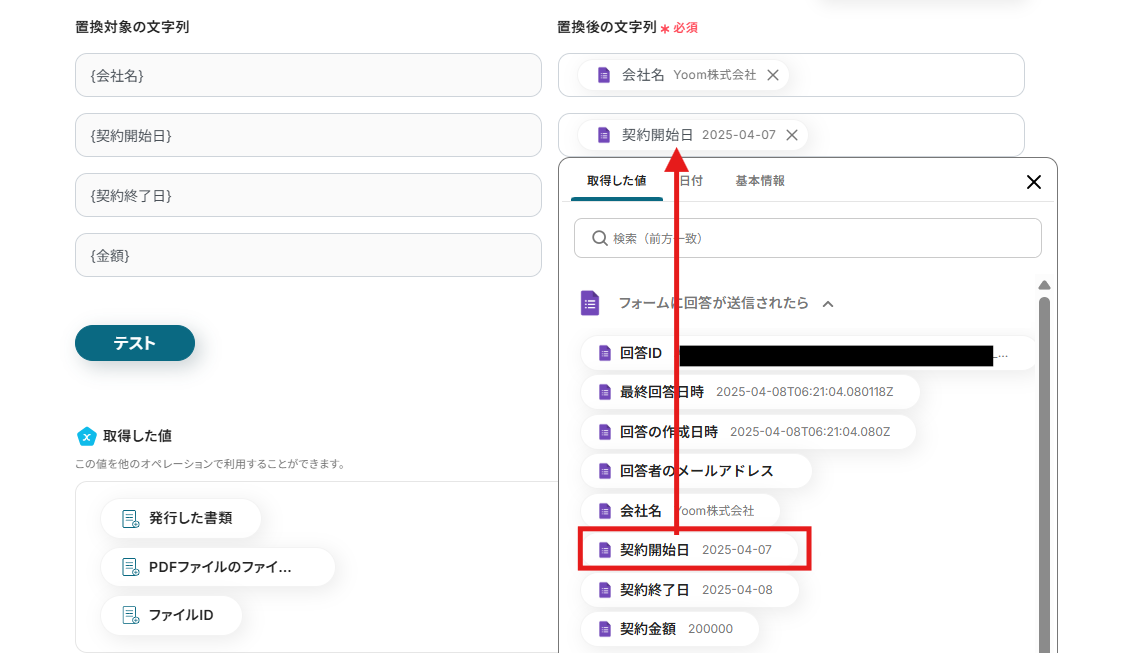
Task: Remove the 契約開始日 chip with its X
Action: [x=792, y=135]
